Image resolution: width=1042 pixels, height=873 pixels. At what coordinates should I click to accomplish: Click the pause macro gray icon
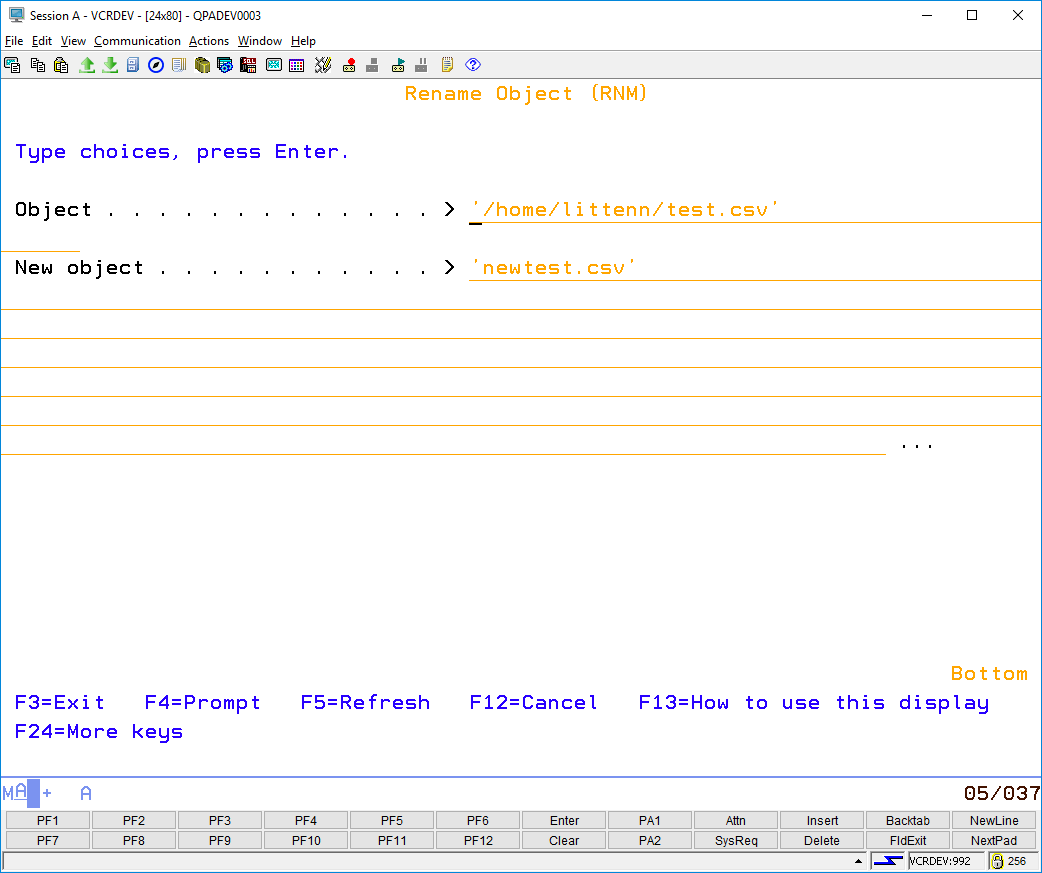421,65
